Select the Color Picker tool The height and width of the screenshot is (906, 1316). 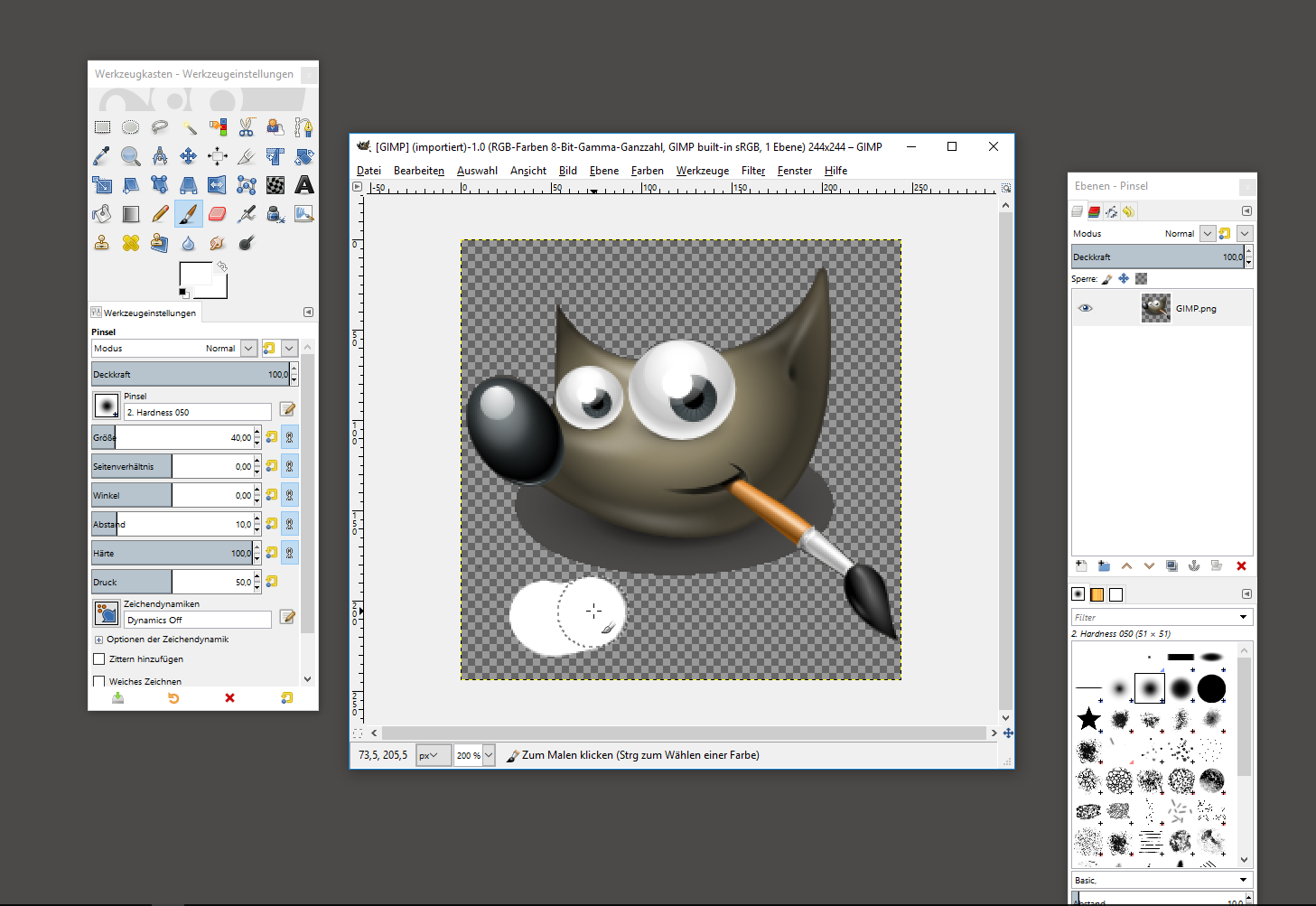pos(102,156)
